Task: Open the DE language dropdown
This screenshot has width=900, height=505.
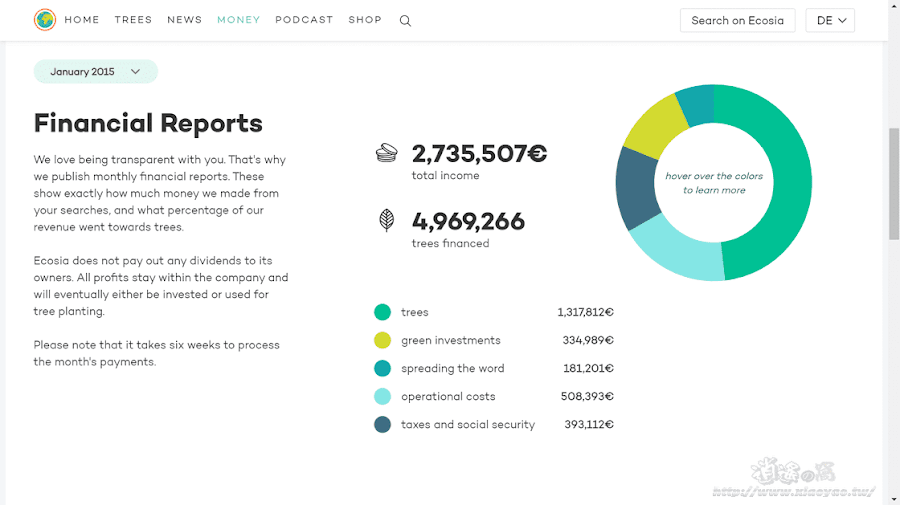Action: [830, 21]
